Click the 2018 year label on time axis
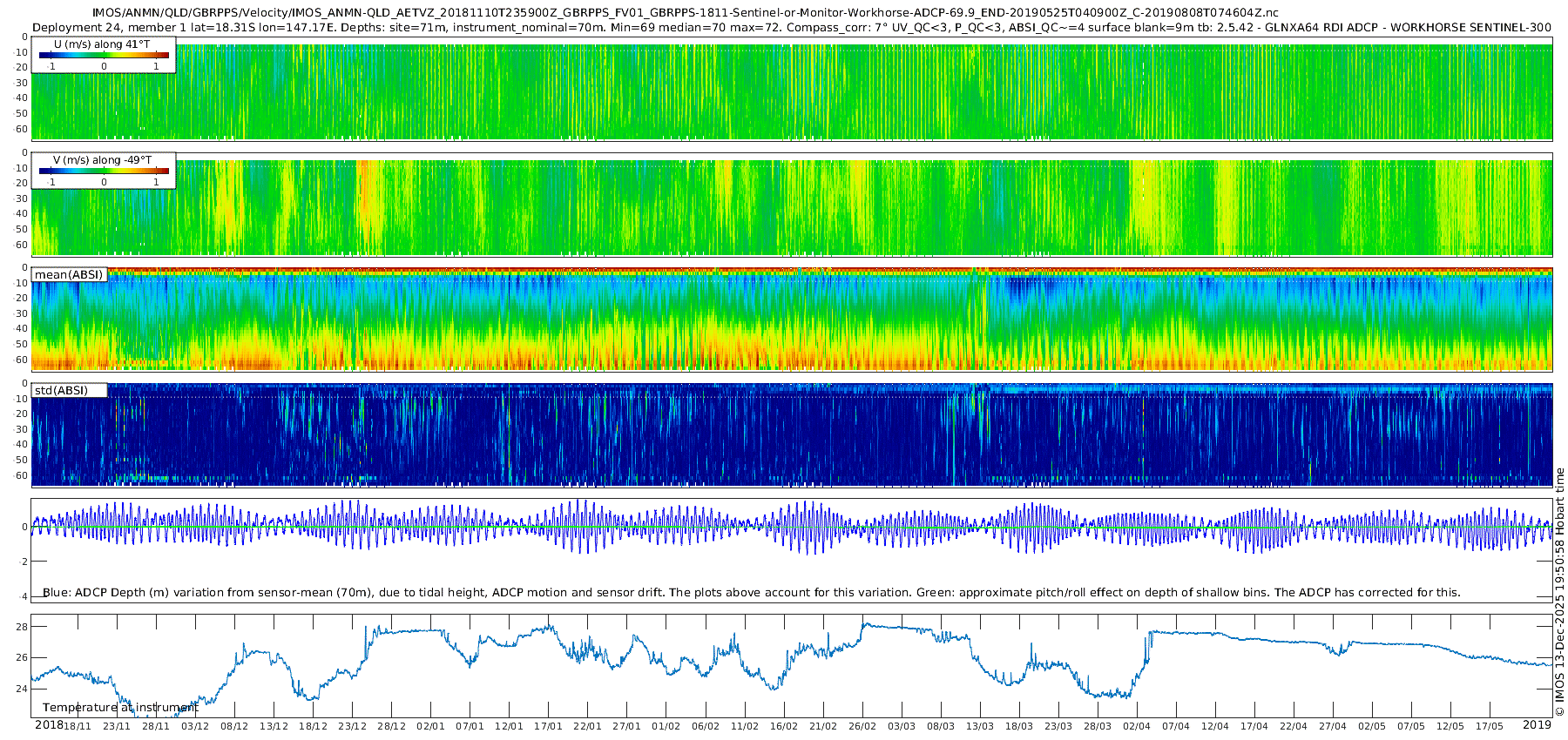The height and width of the screenshot is (740, 1568). [49, 725]
